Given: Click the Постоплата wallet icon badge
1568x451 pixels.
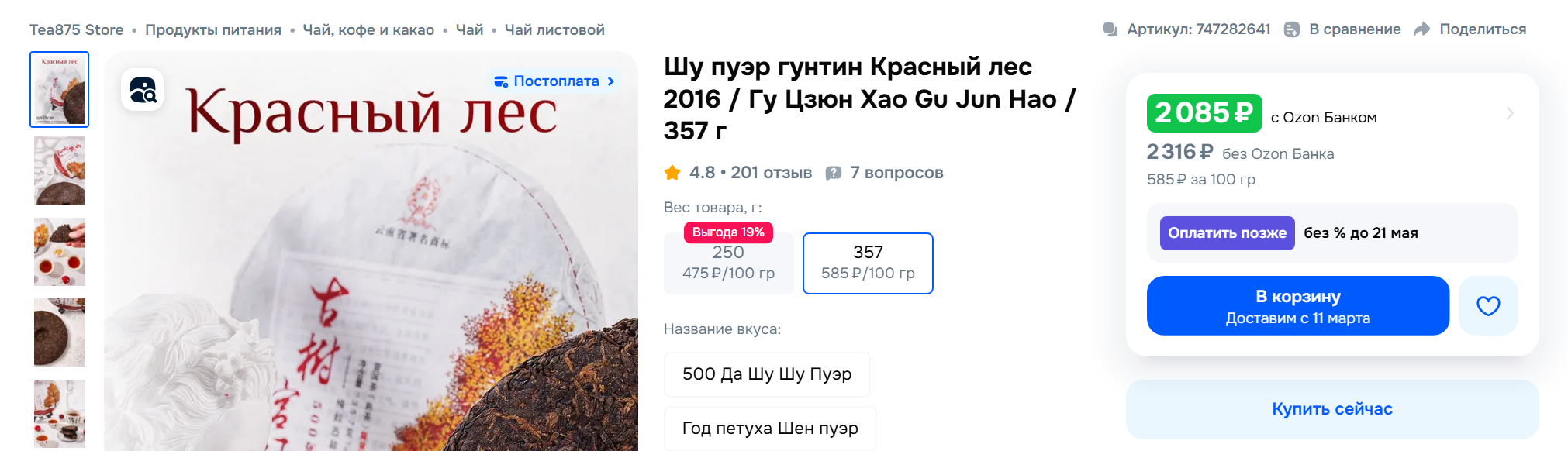Looking at the screenshot, I should click(x=501, y=81).
